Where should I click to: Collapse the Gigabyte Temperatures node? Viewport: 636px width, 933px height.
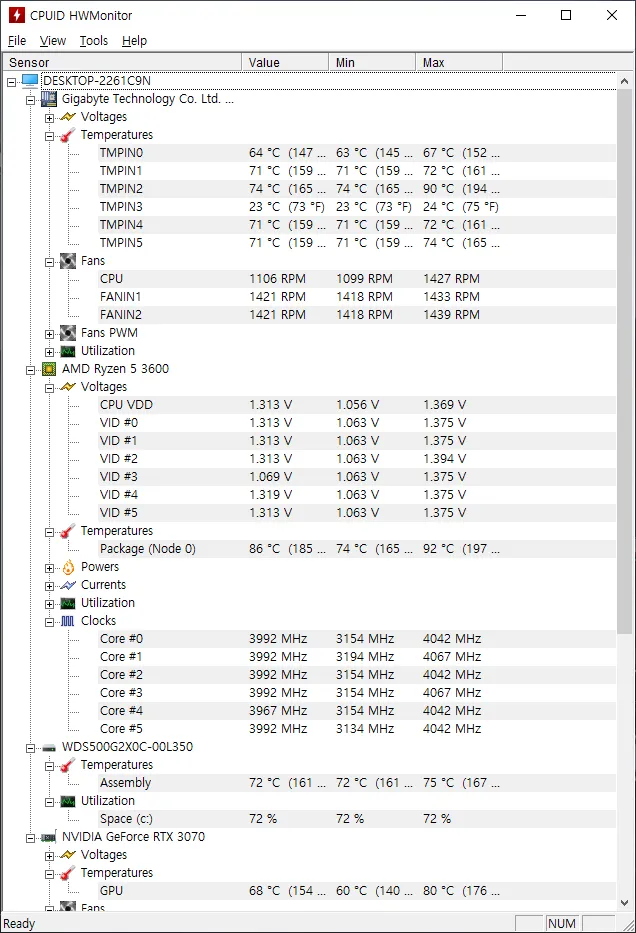click(50, 136)
